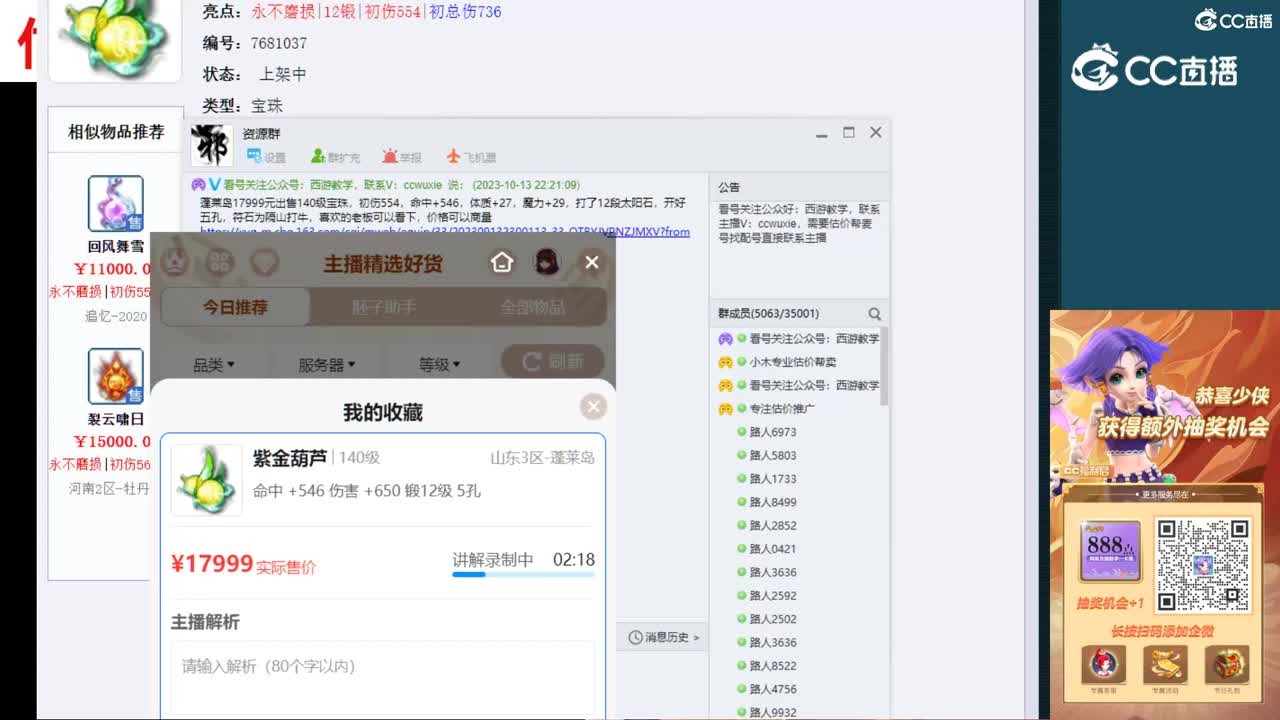Expand the 等级 level dropdown

coord(440,365)
